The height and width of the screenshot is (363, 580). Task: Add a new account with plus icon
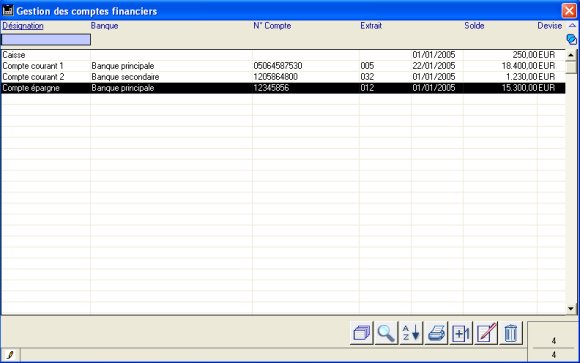461,333
